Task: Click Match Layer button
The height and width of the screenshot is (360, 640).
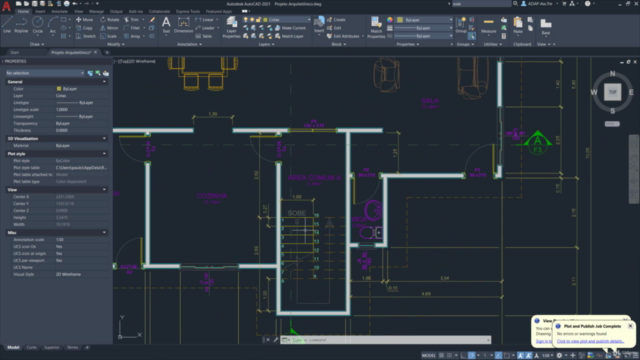Action: (x=289, y=36)
